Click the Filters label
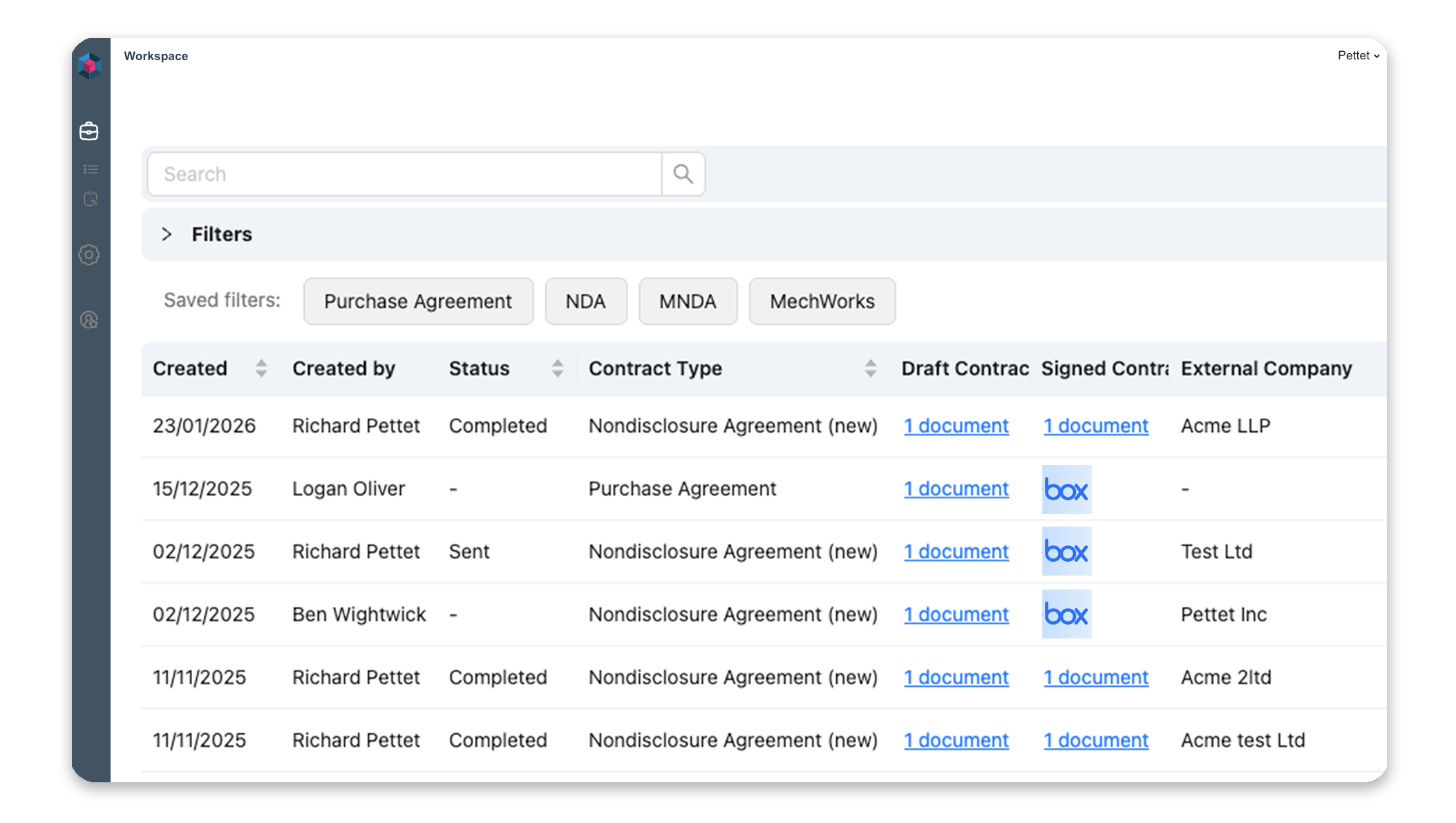This screenshot has height=823, width=1456. coord(222,234)
